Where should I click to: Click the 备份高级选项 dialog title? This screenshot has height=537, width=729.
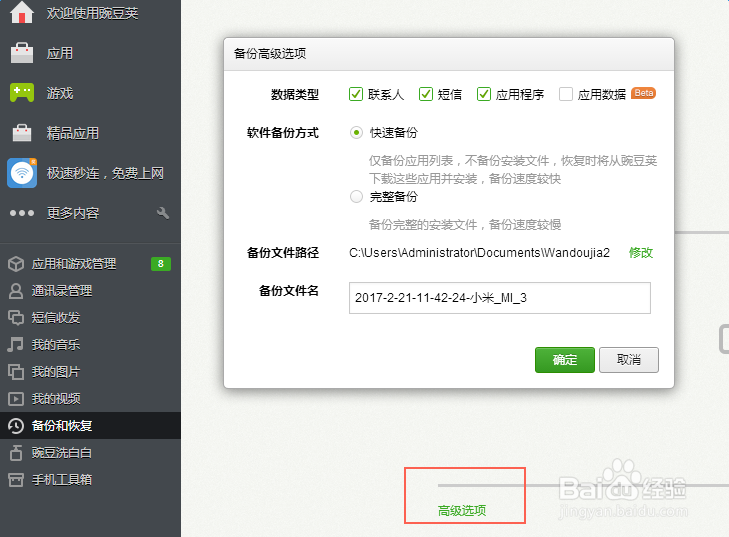click(x=270, y=53)
